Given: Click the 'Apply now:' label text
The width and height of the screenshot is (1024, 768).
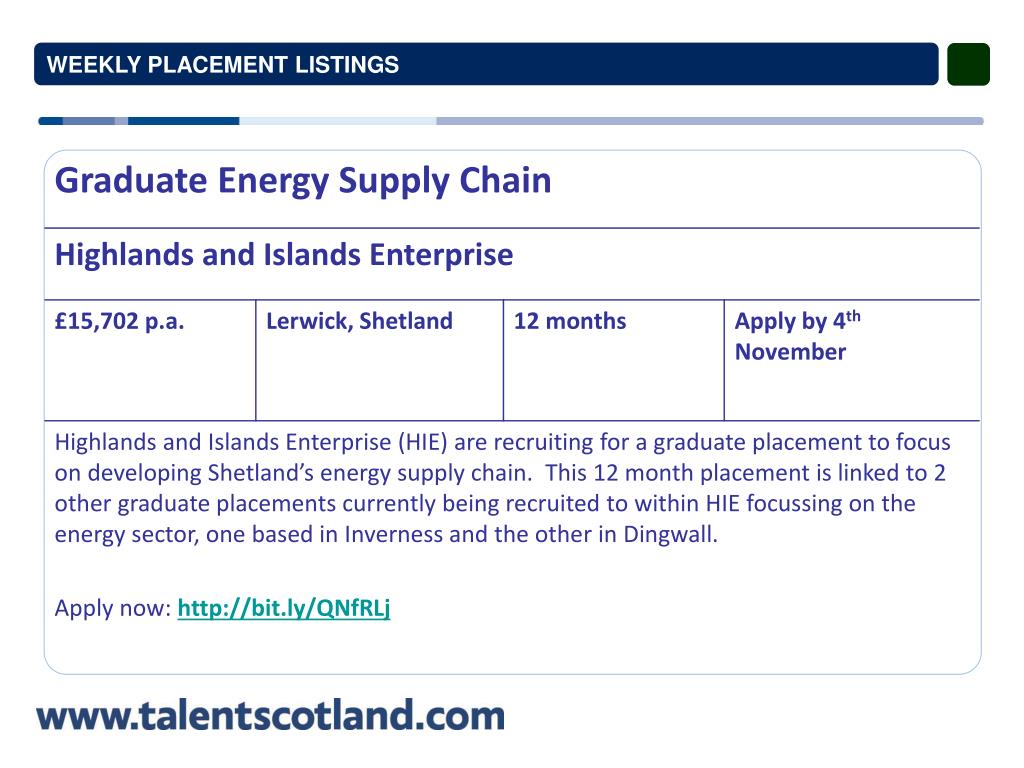Looking at the screenshot, I should pos(113,608).
